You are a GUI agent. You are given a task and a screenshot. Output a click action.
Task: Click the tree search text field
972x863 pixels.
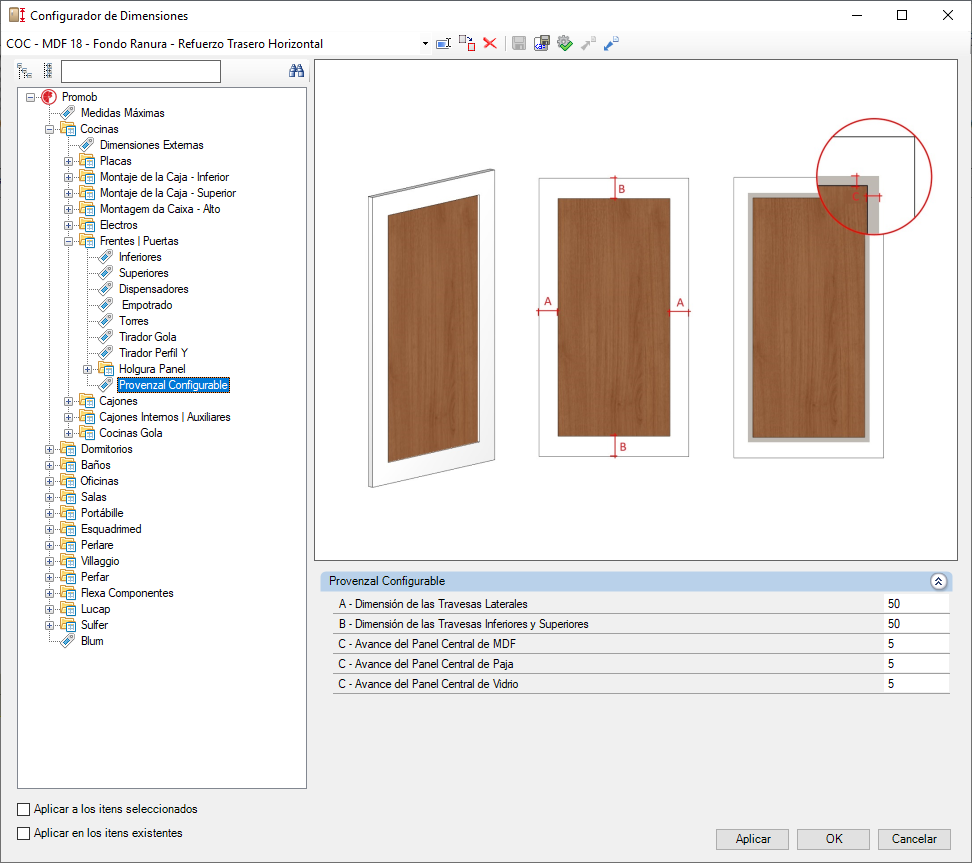(141, 71)
